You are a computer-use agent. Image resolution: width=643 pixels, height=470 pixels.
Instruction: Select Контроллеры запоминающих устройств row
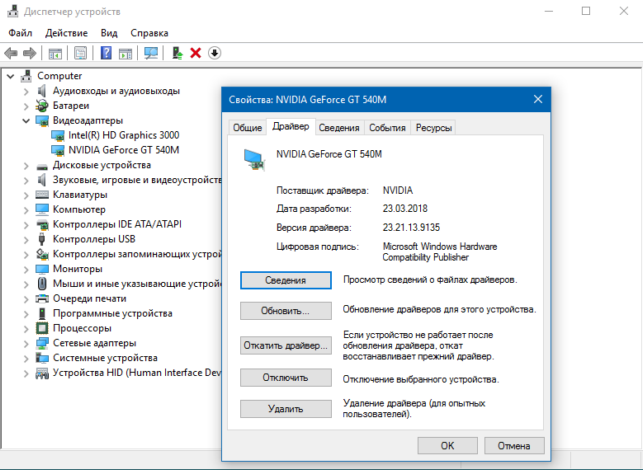pos(137,254)
